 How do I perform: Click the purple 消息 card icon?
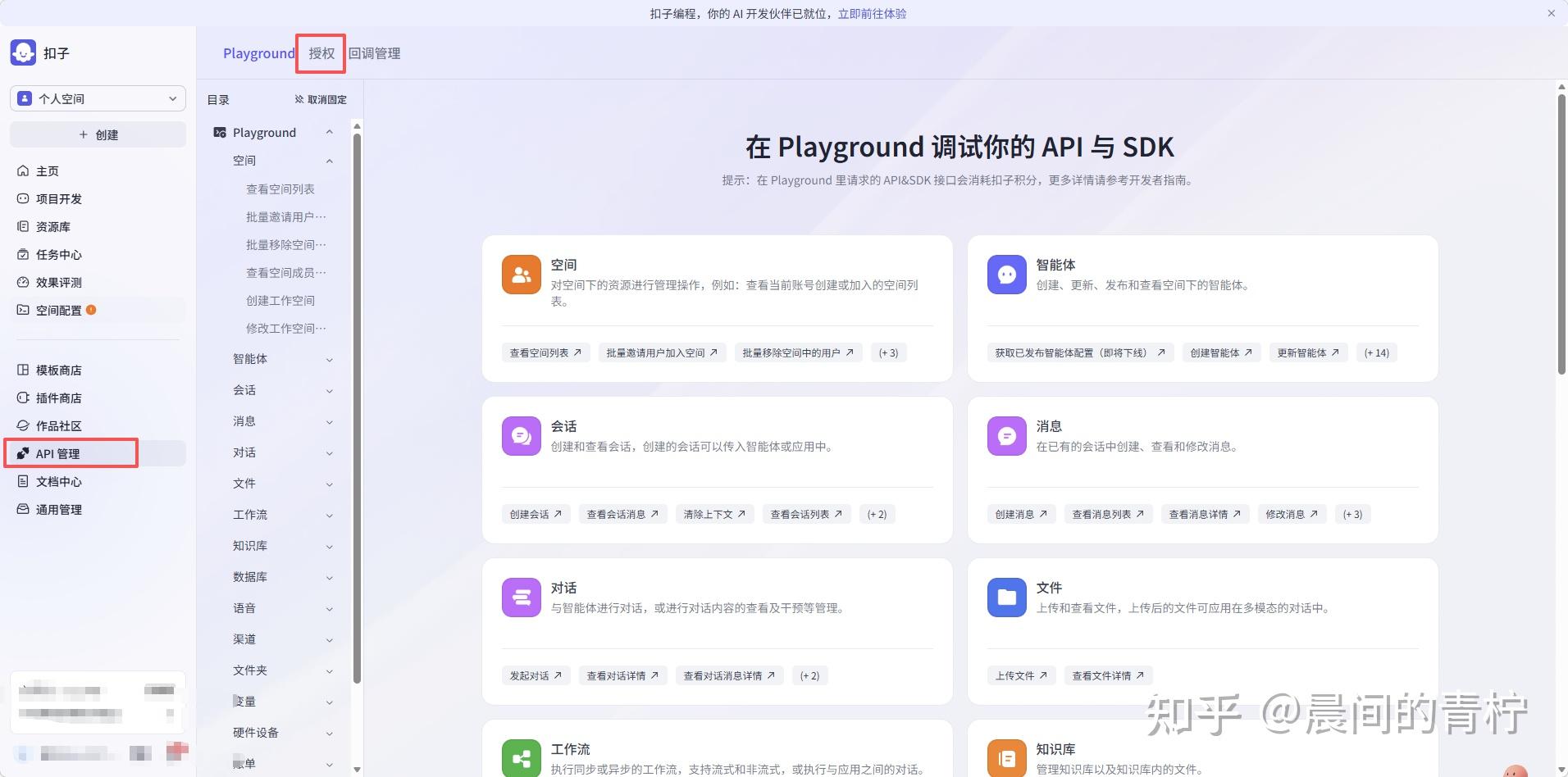click(1007, 436)
